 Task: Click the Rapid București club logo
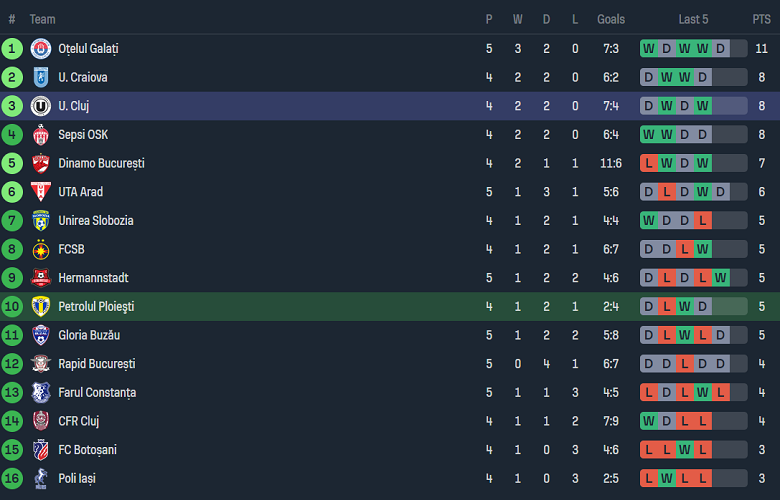[41, 364]
